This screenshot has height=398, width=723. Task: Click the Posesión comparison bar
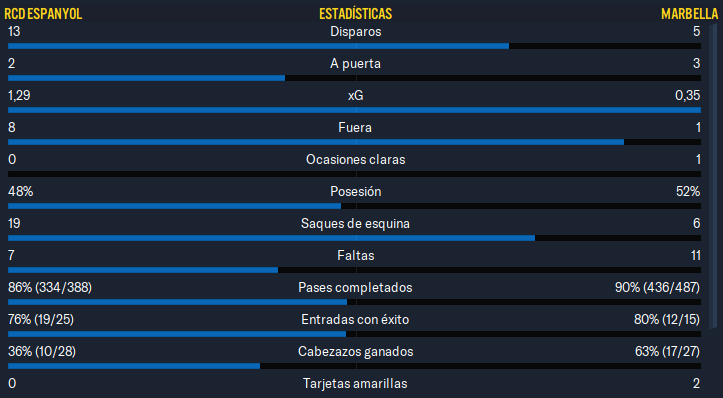pyautogui.click(x=354, y=206)
